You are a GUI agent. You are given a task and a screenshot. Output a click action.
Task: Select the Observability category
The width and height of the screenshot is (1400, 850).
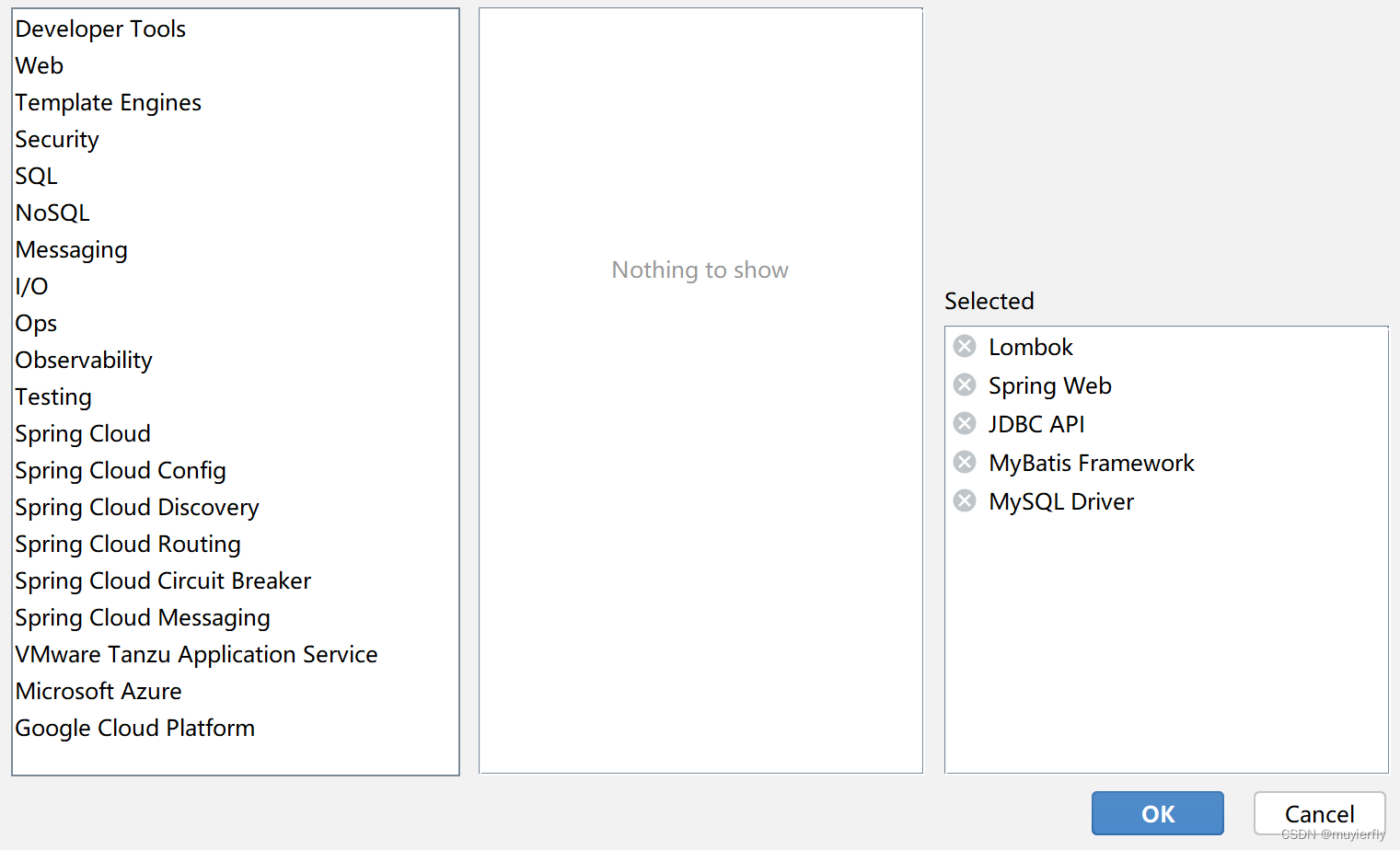pos(236,360)
